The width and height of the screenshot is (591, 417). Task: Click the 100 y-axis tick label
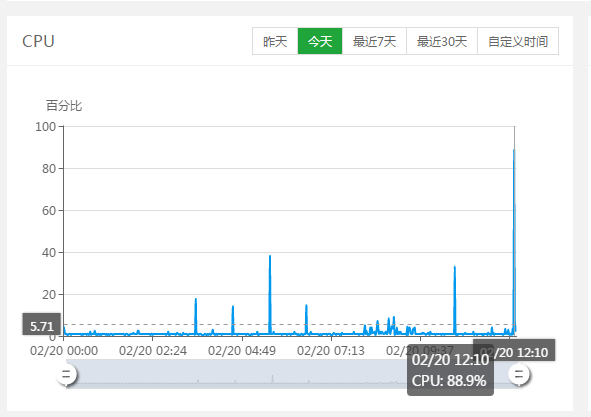(x=46, y=127)
